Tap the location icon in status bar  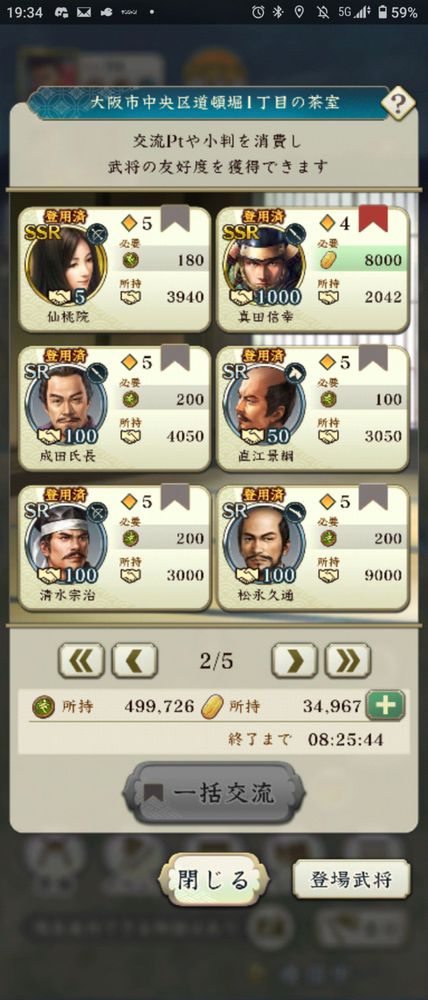(299, 11)
